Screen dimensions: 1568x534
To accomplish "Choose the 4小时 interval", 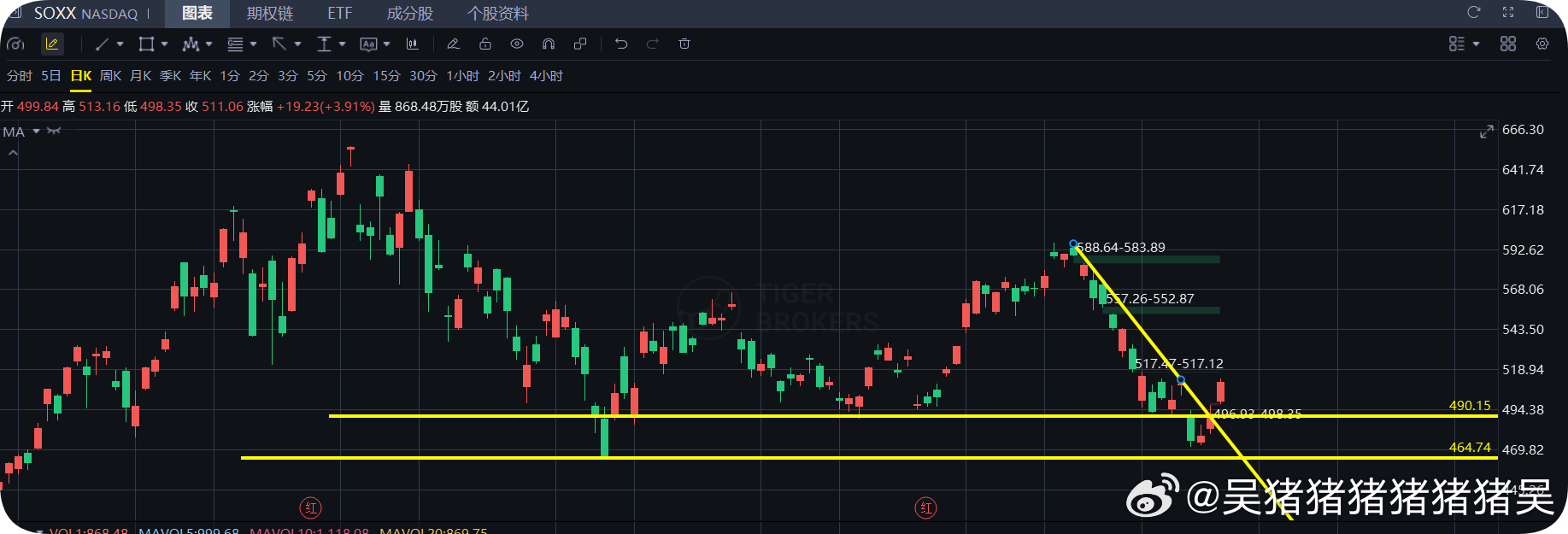I will [546, 76].
